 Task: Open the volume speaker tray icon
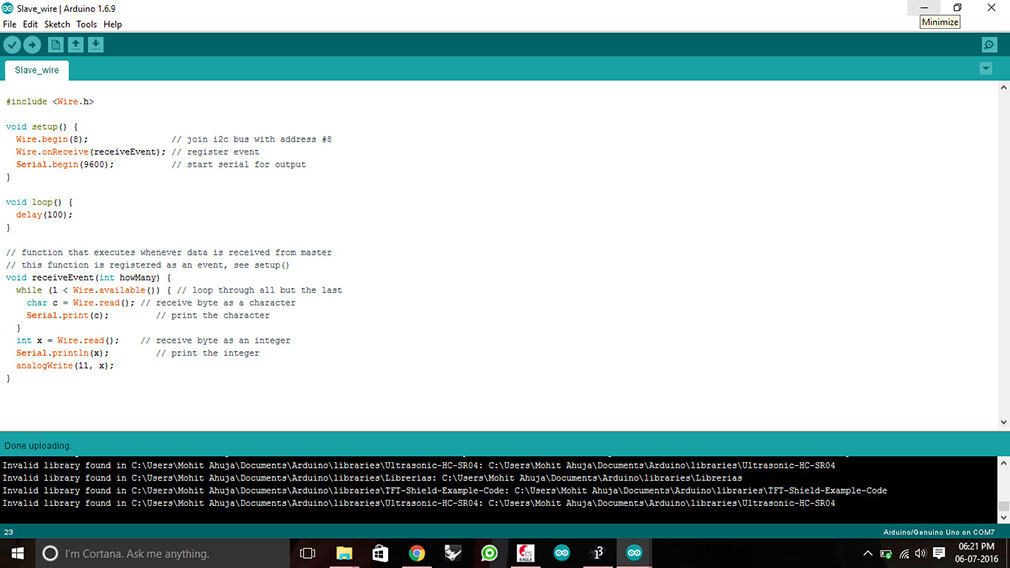[920, 554]
